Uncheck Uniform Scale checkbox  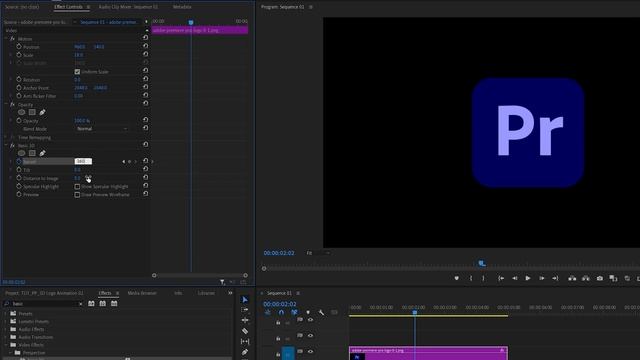(x=77, y=71)
